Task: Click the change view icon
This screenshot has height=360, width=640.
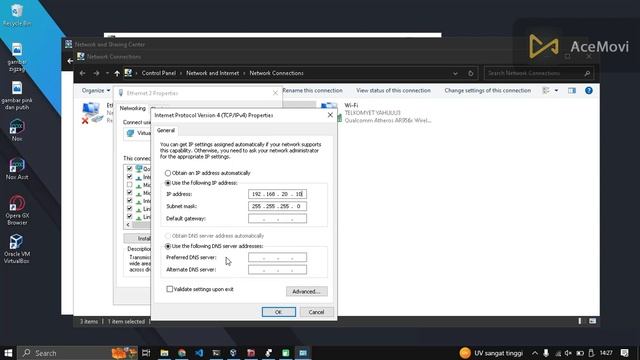Action: click(546, 91)
